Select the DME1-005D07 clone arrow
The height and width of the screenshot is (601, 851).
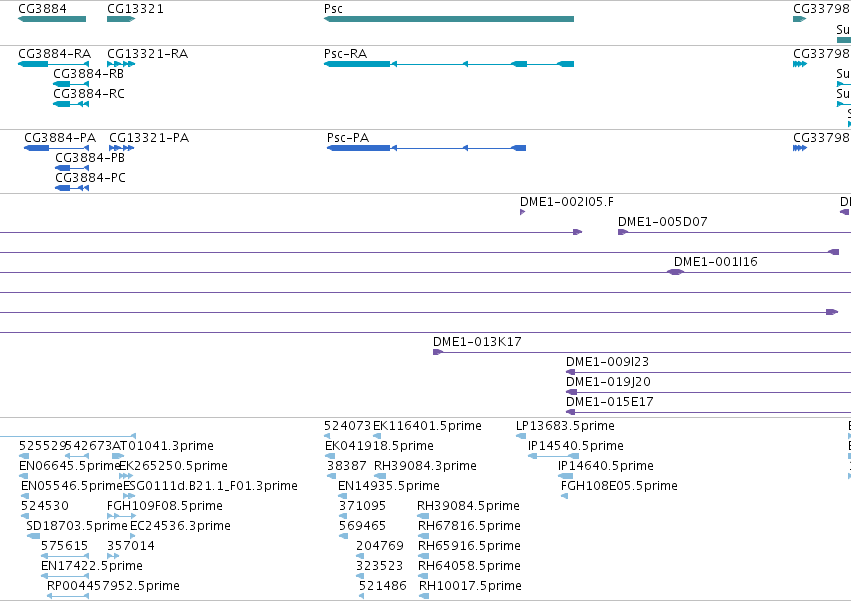(623, 232)
